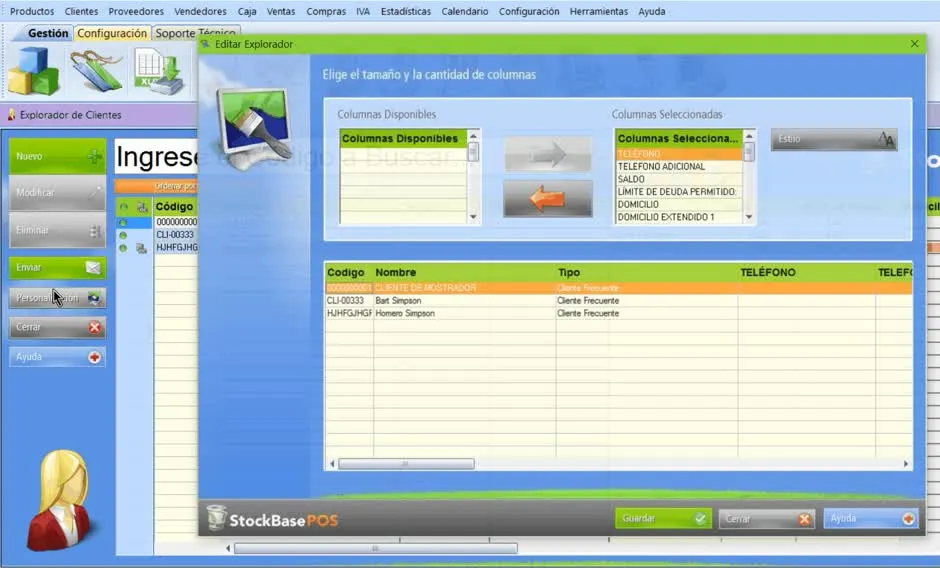The height and width of the screenshot is (568, 940).
Task: Click the Enviar button with envelope
Action: pyautogui.click(x=58, y=268)
